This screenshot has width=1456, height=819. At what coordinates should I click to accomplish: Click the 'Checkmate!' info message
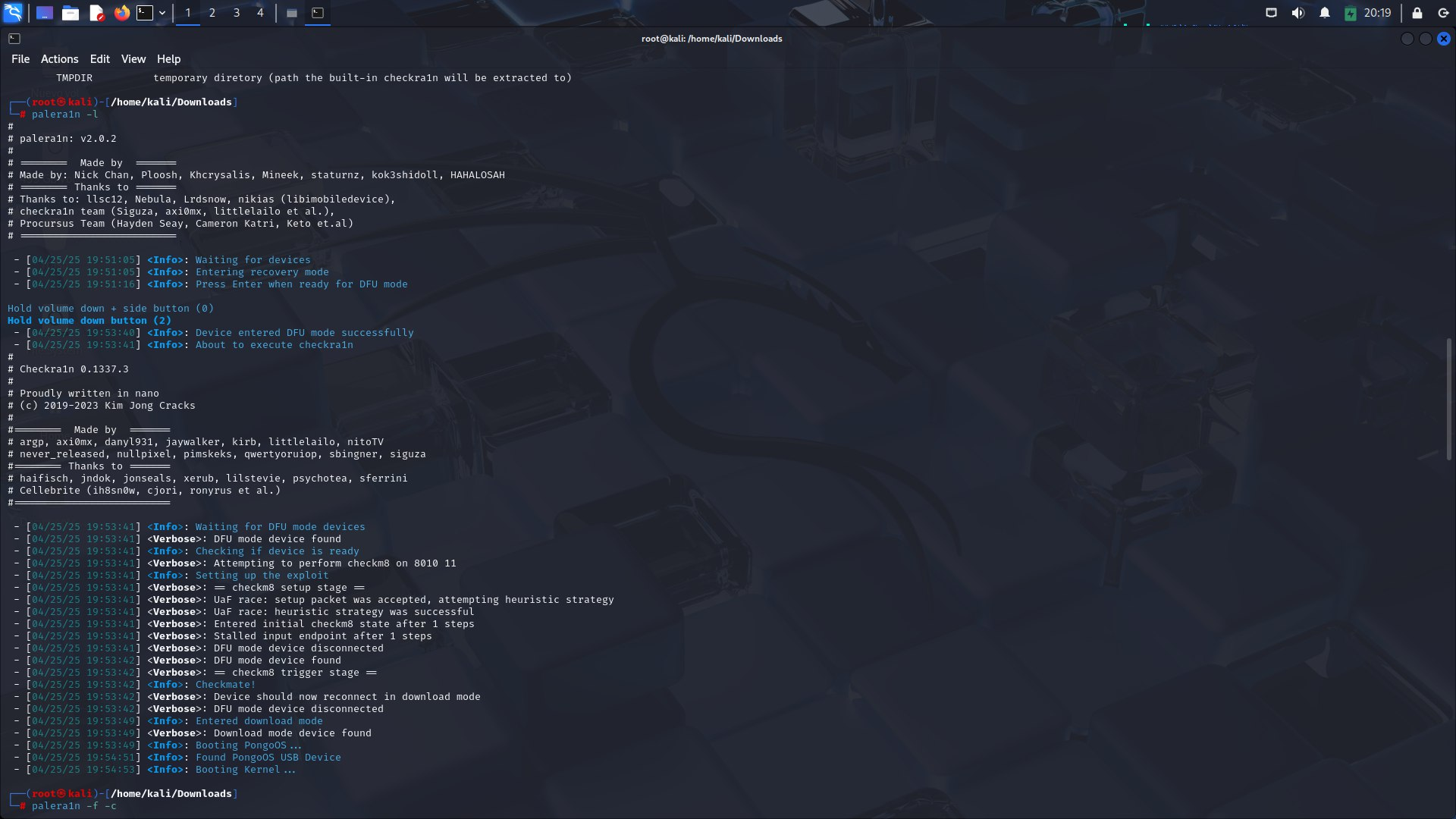click(x=225, y=685)
